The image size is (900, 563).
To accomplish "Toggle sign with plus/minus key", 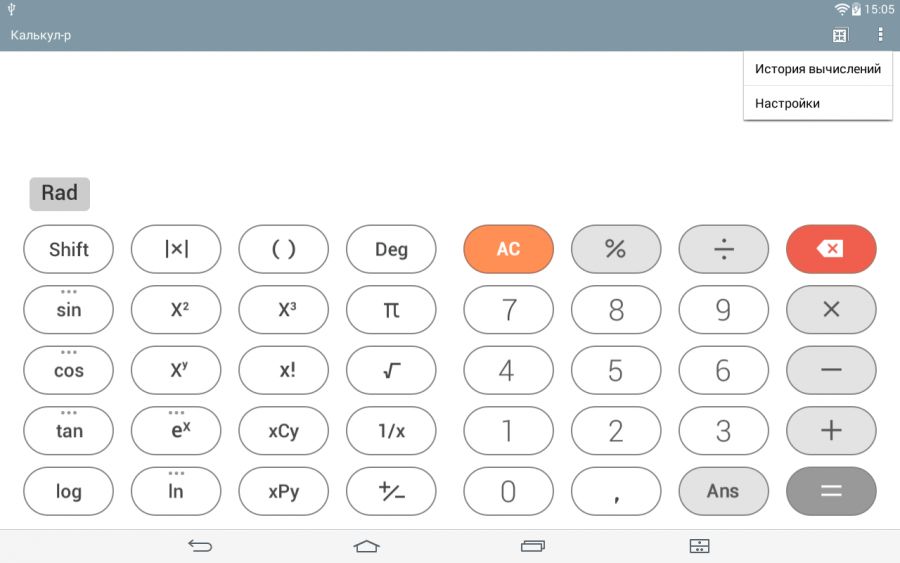I will pos(391,491).
